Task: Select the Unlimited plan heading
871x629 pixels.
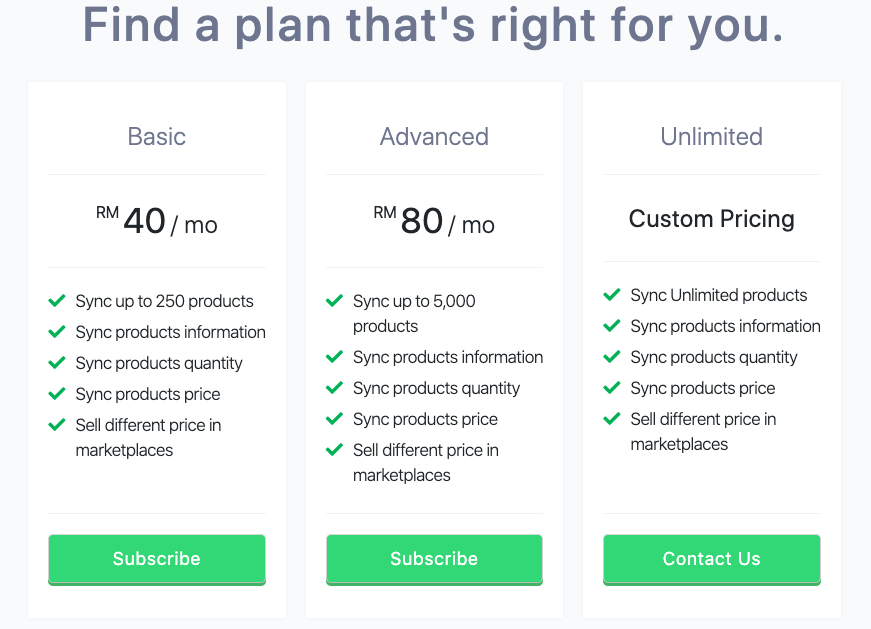Action: click(x=712, y=137)
